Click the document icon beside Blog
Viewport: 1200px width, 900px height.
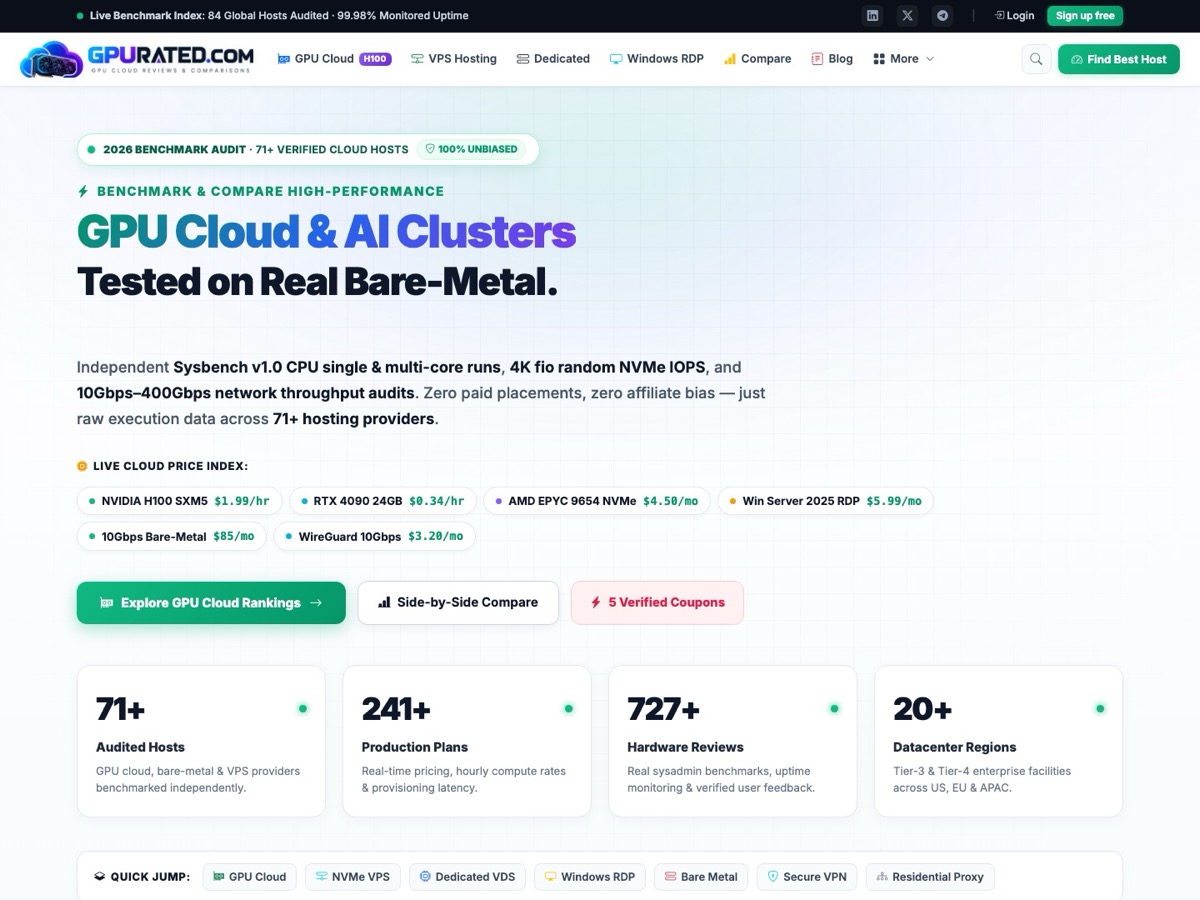click(817, 59)
